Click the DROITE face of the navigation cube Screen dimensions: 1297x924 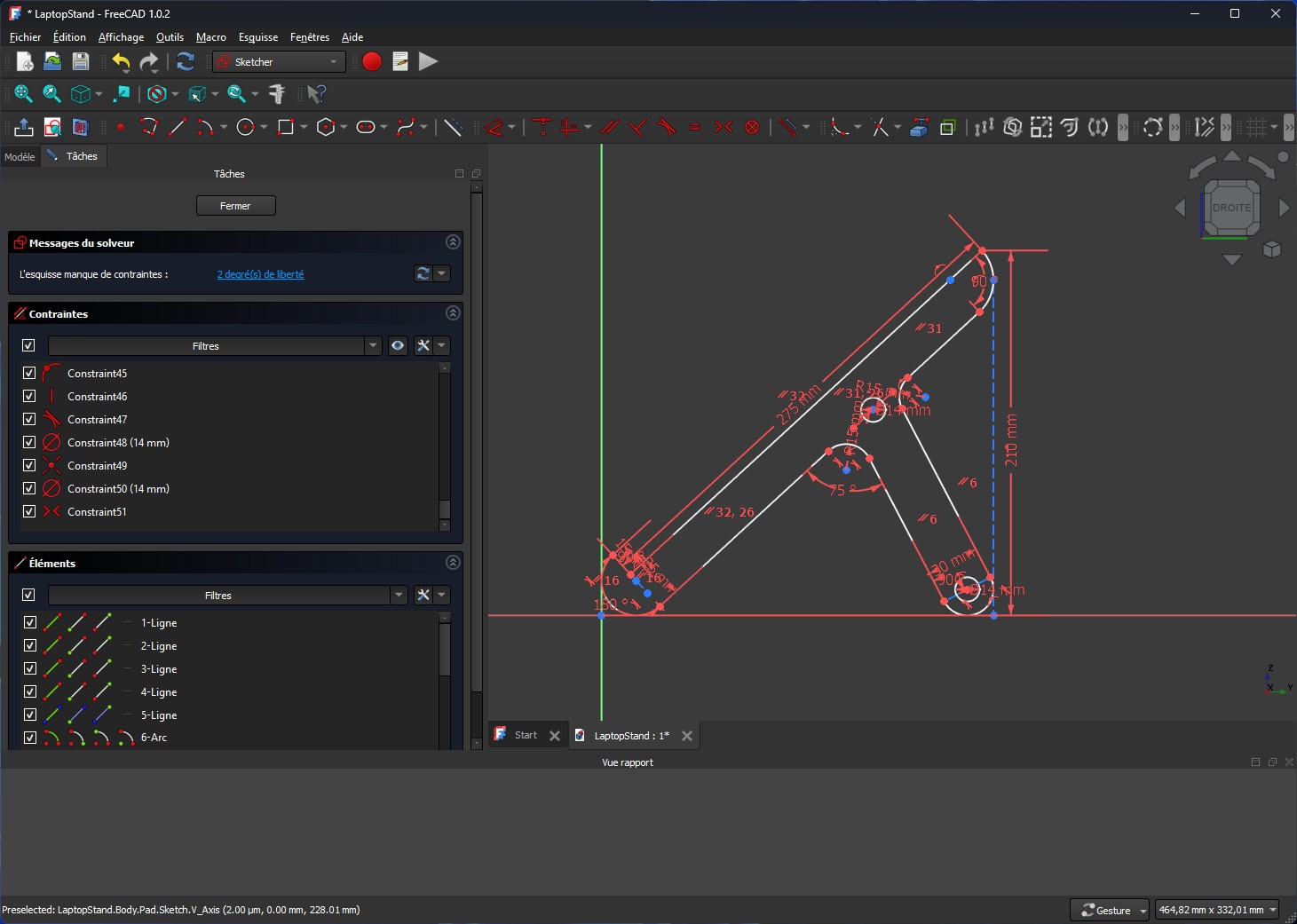[x=1231, y=208]
